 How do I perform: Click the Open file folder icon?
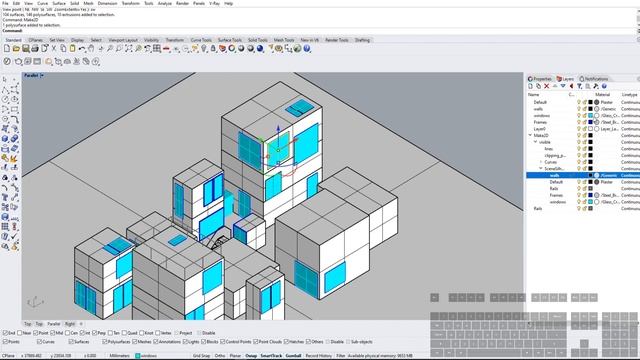tap(16, 49)
